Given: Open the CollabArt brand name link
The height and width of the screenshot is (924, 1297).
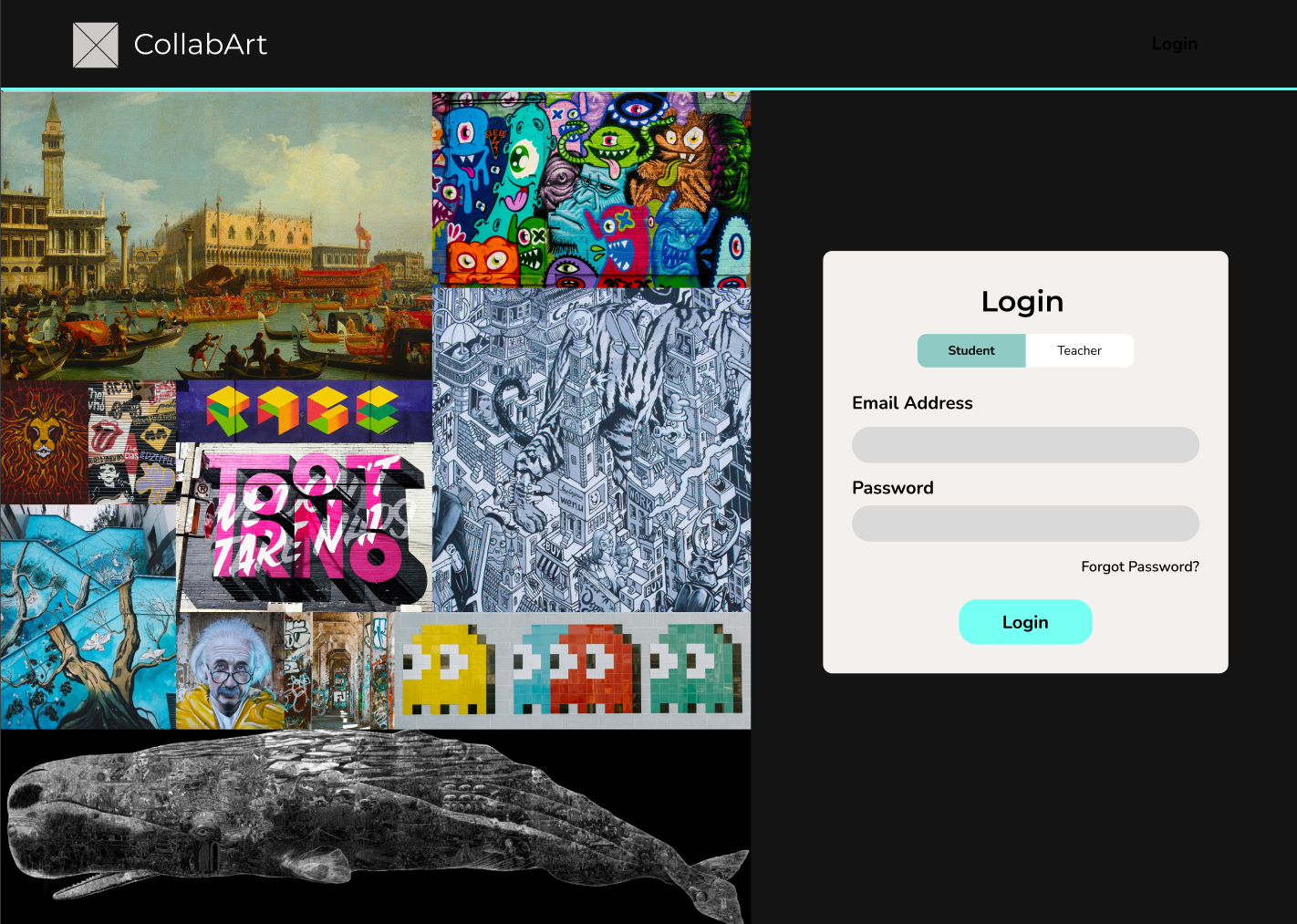Looking at the screenshot, I should click(200, 45).
